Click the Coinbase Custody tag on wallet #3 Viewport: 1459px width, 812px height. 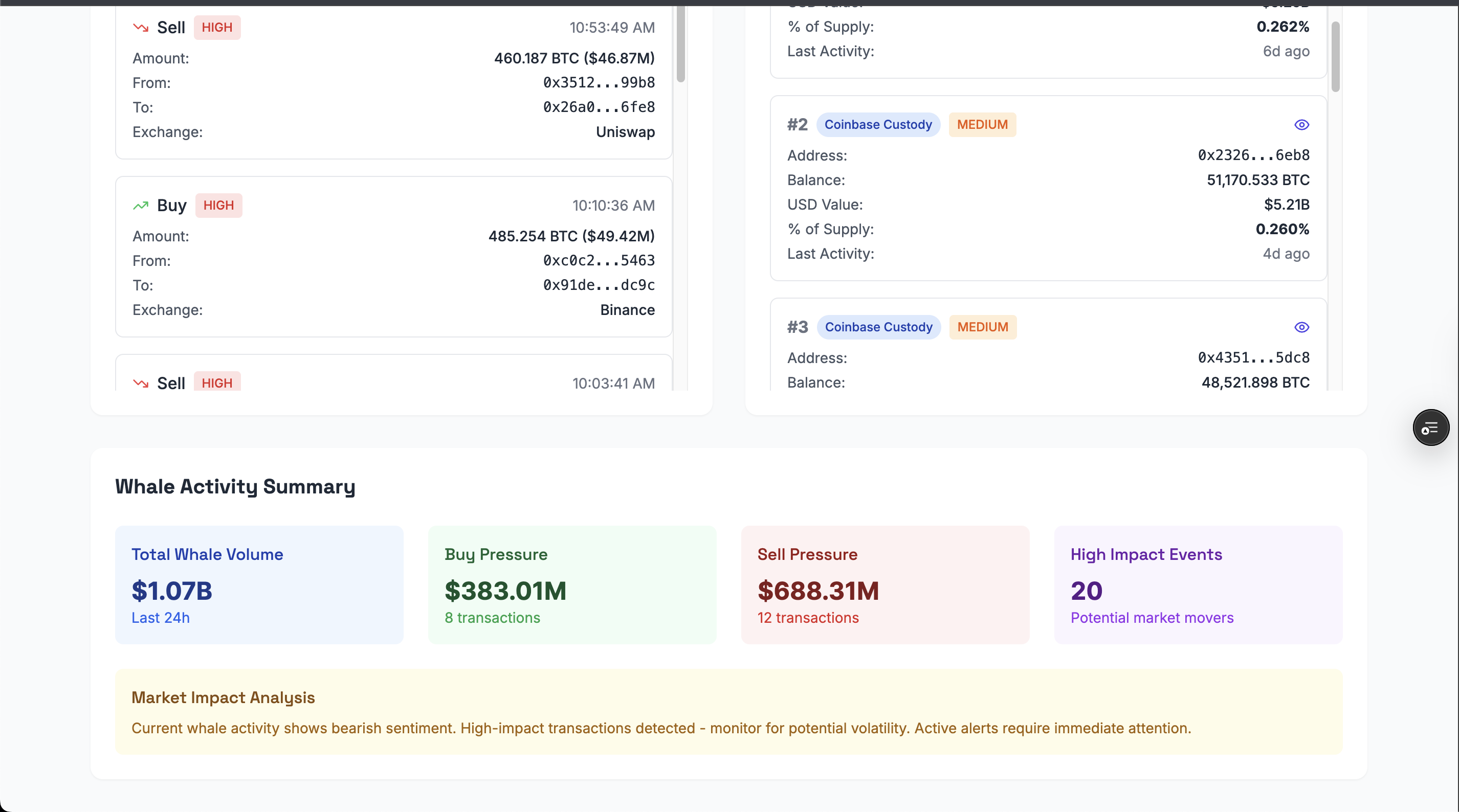click(x=878, y=327)
